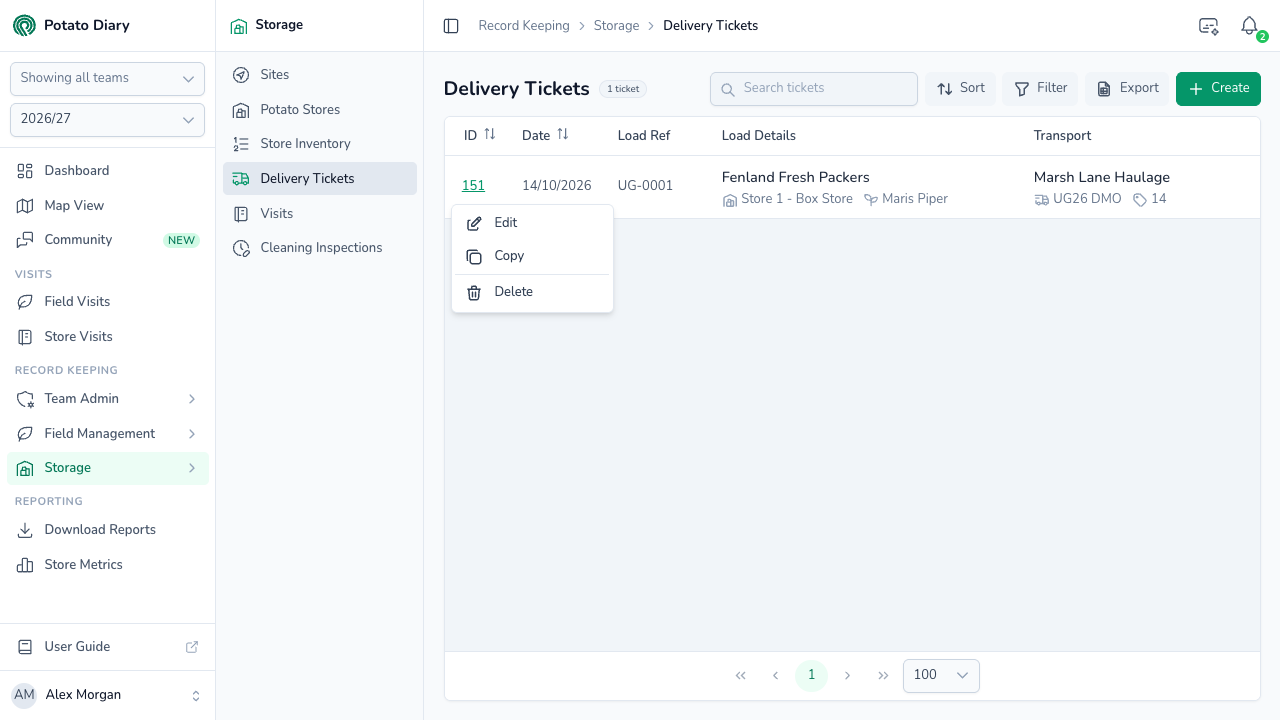The width and height of the screenshot is (1280, 720).
Task: Toggle the sidebar panel icon
Action: (451, 26)
